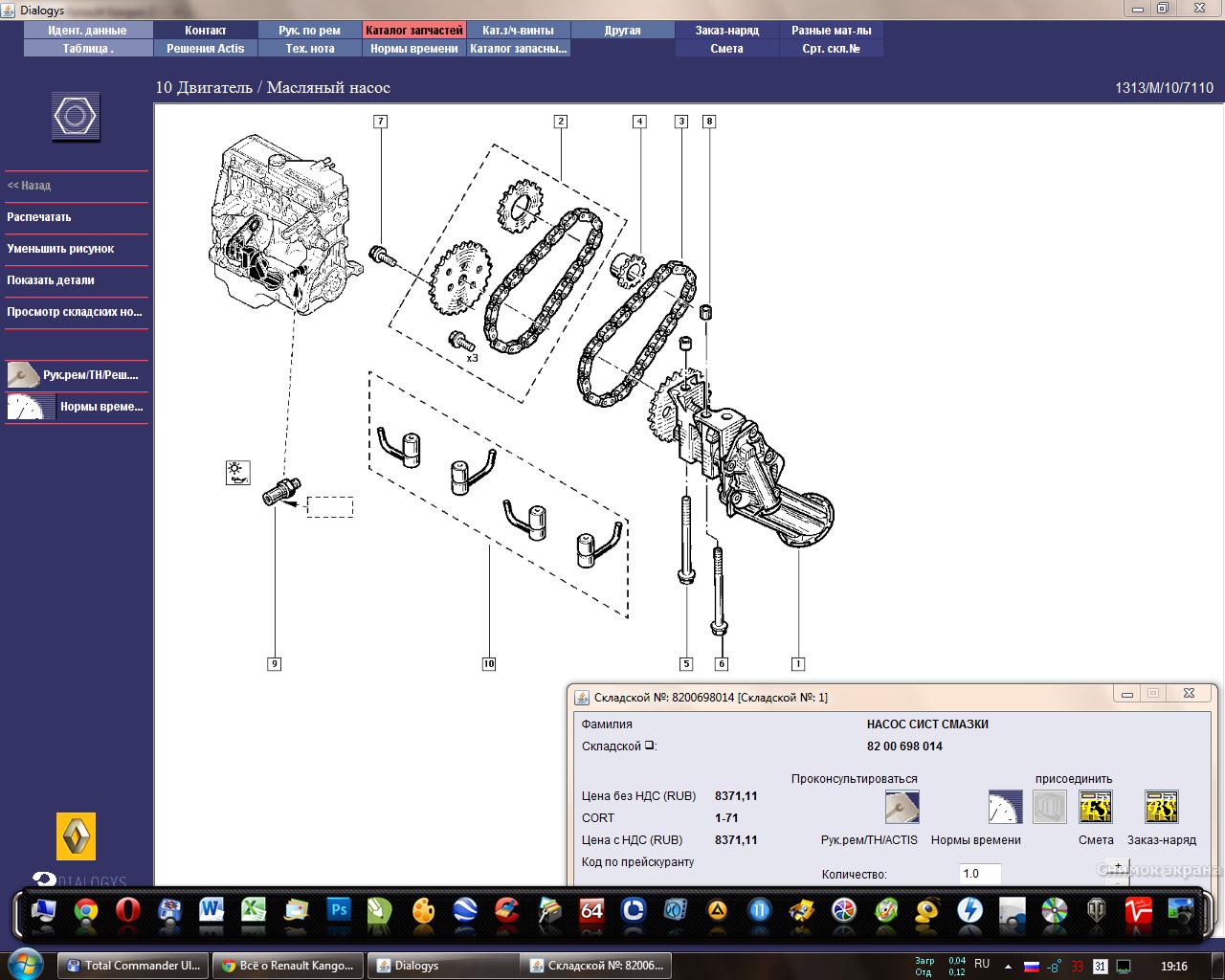The image size is (1225, 980).
Task: Switch to the Идент. данные tab
Action: pyautogui.click(x=88, y=31)
